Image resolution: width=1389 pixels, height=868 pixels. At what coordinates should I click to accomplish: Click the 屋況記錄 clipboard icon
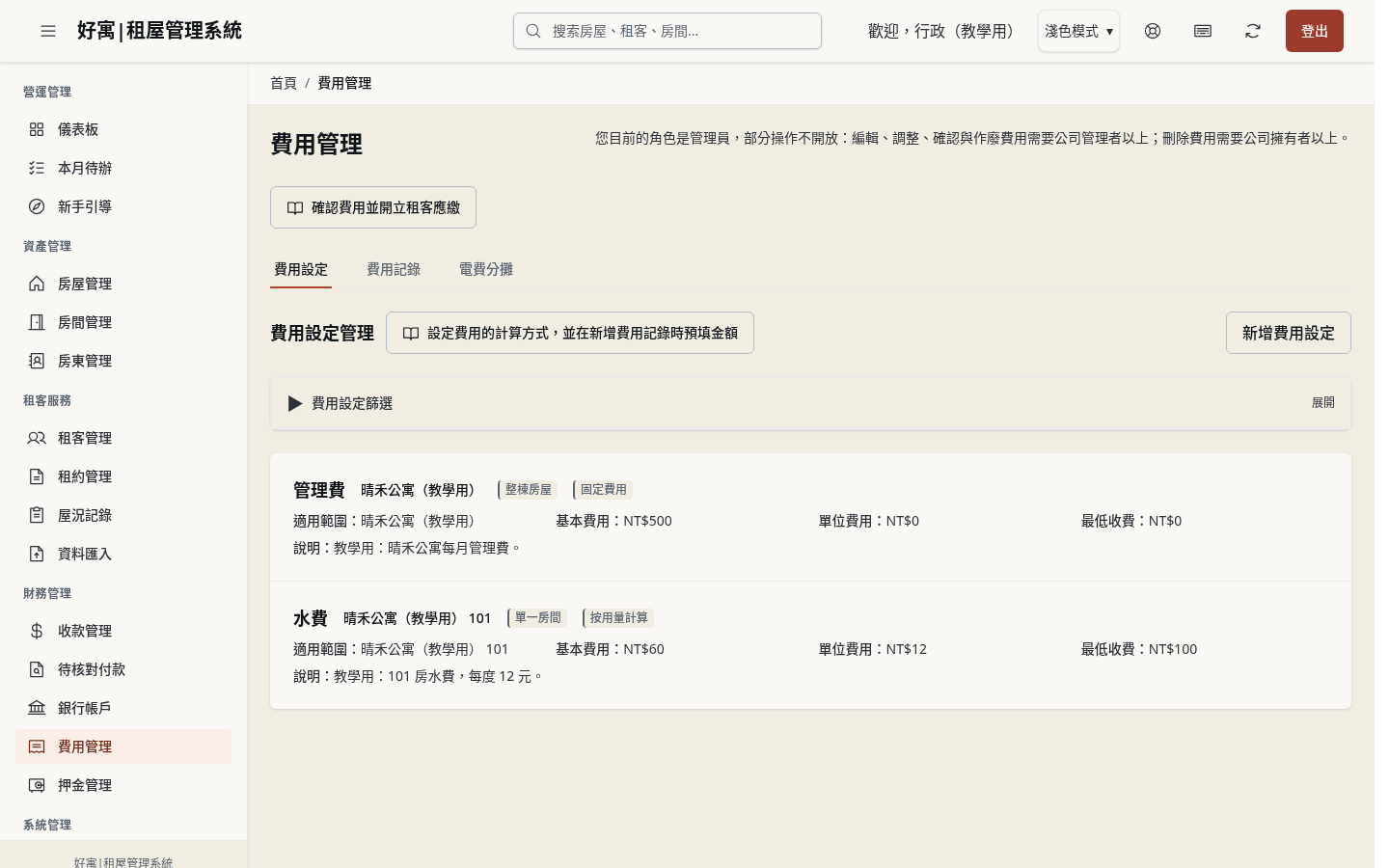37,515
